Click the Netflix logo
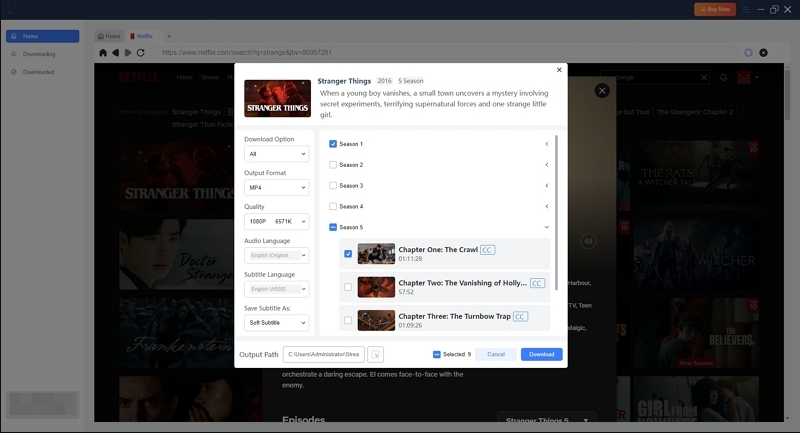The image size is (800, 433). [x=138, y=78]
